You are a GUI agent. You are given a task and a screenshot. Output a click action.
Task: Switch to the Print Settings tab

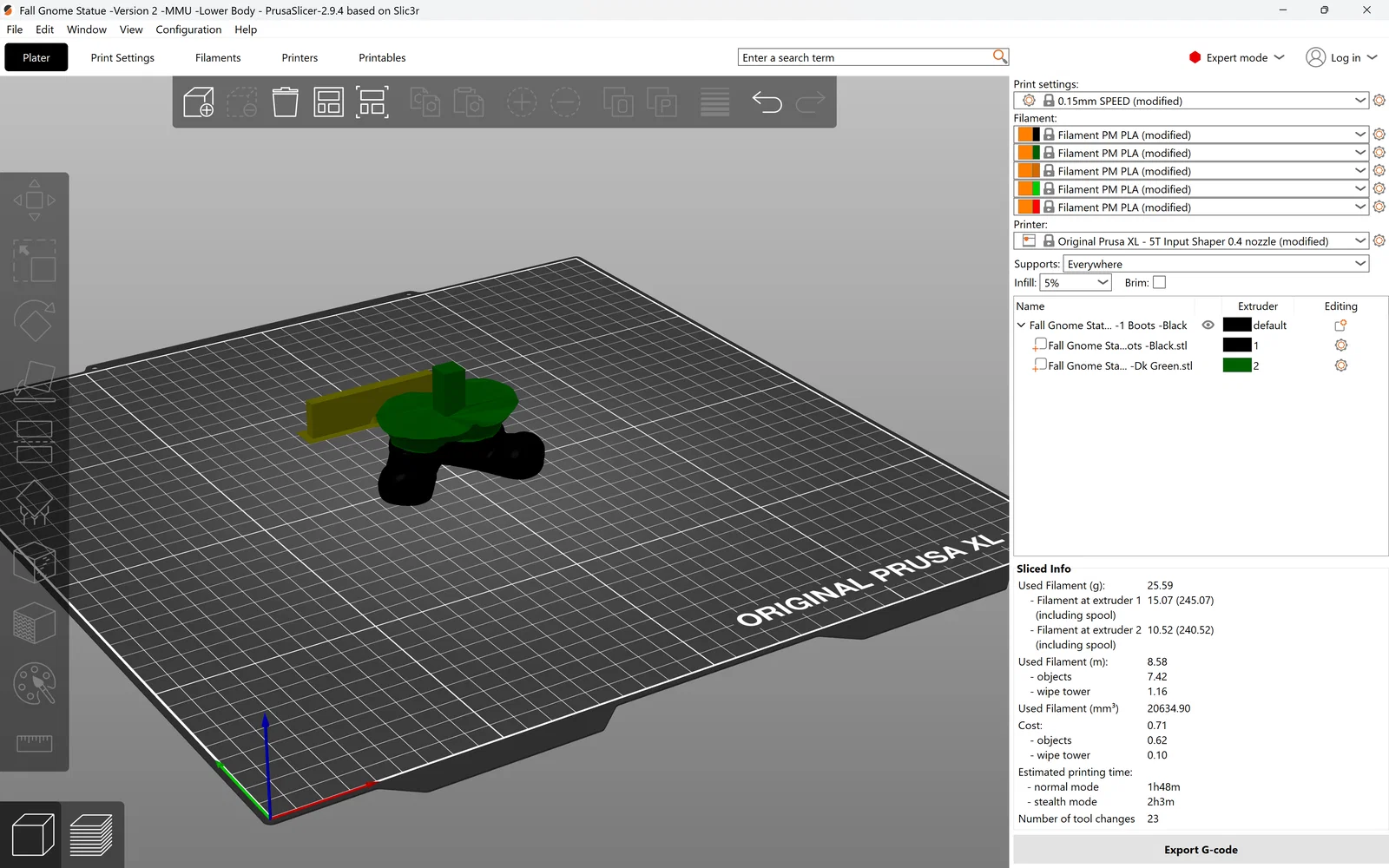(122, 57)
